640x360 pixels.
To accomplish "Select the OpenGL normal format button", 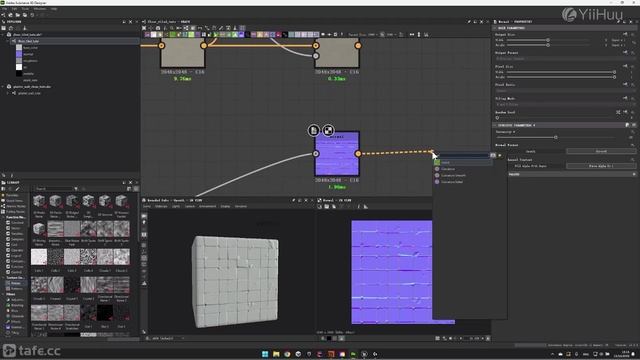I will pyautogui.click(x=601, y=151).
